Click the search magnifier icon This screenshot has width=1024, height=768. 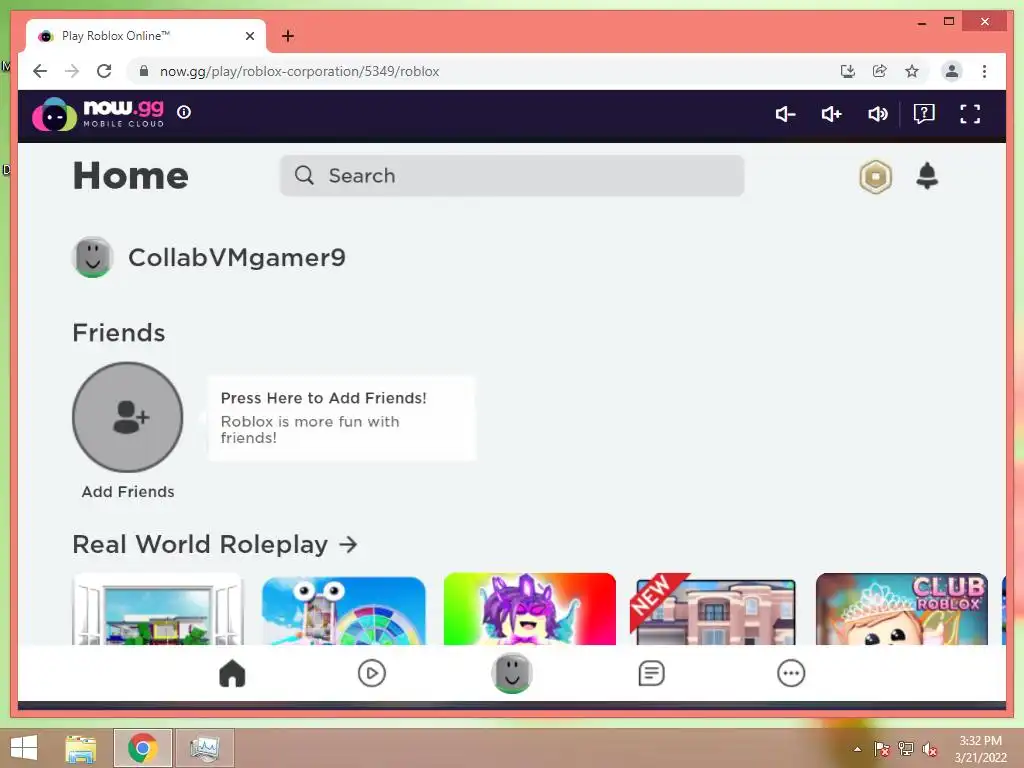(304, 175)
